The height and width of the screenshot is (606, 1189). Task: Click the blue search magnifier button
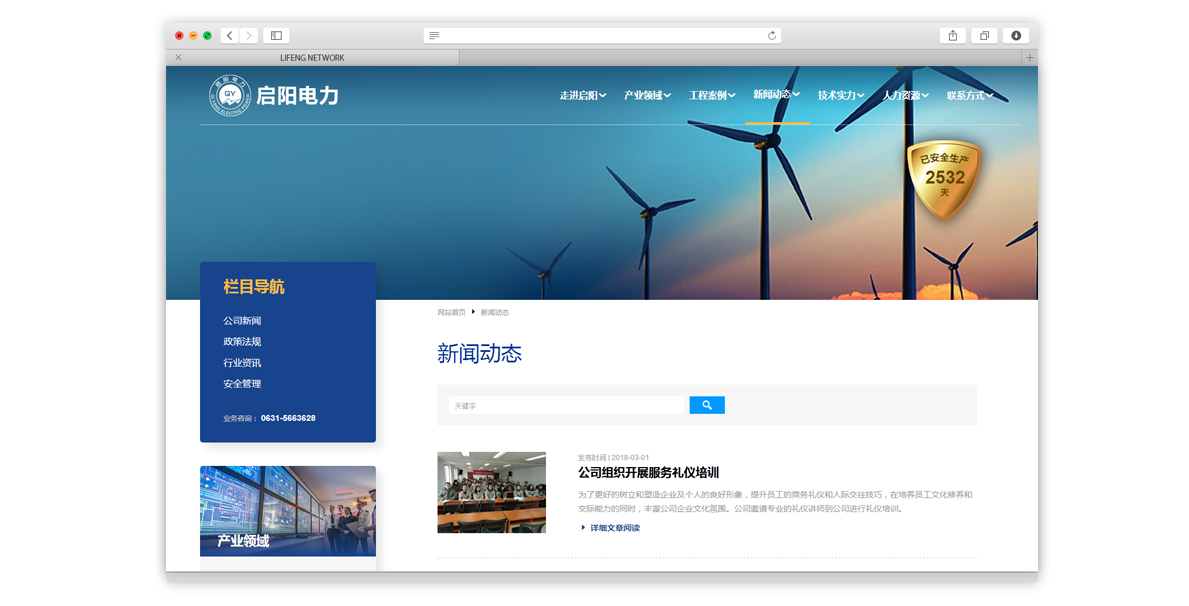pyautogui.click(x=707, y=405)
